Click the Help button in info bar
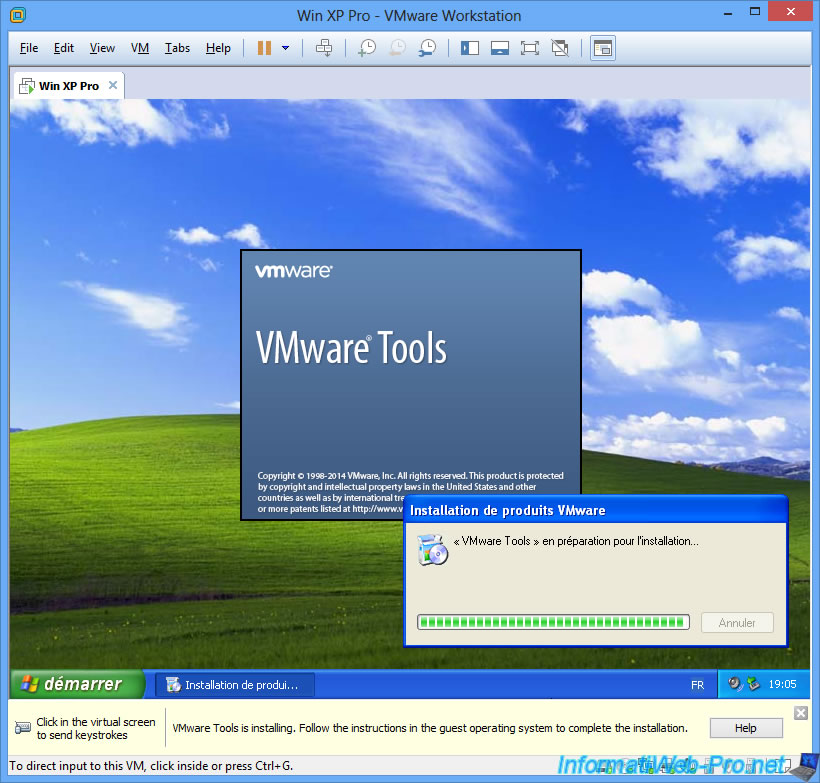Viewport: 820px width, 783px height. [746, 728]
